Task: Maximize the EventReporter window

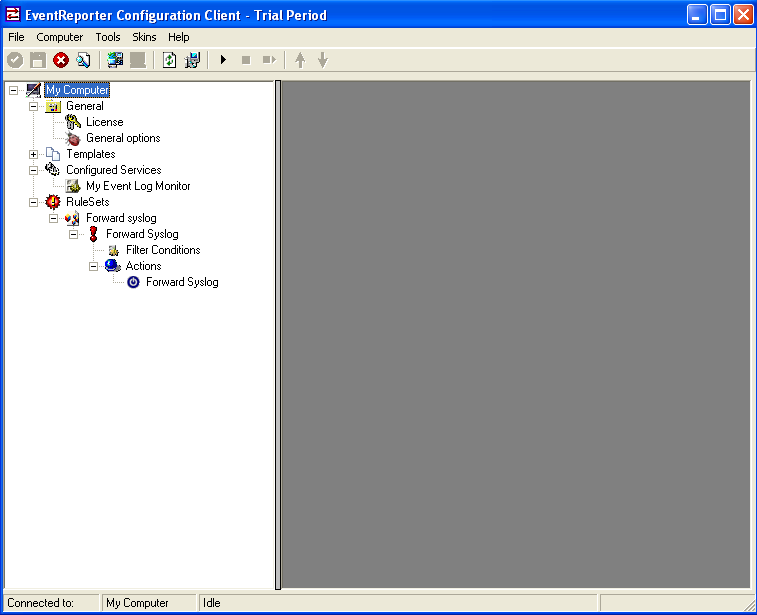Action: click(720, 15)
